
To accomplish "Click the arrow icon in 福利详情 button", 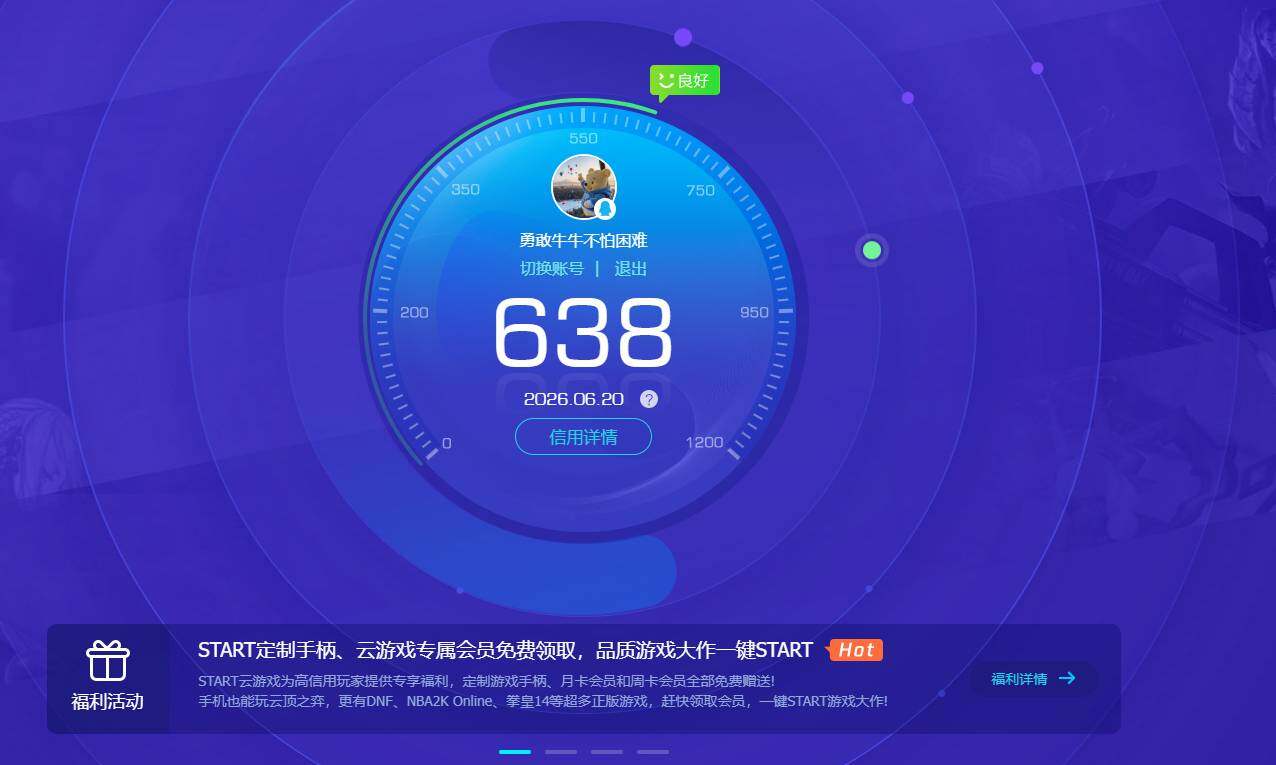I will pyautogui.click(x=1067, y=678).
